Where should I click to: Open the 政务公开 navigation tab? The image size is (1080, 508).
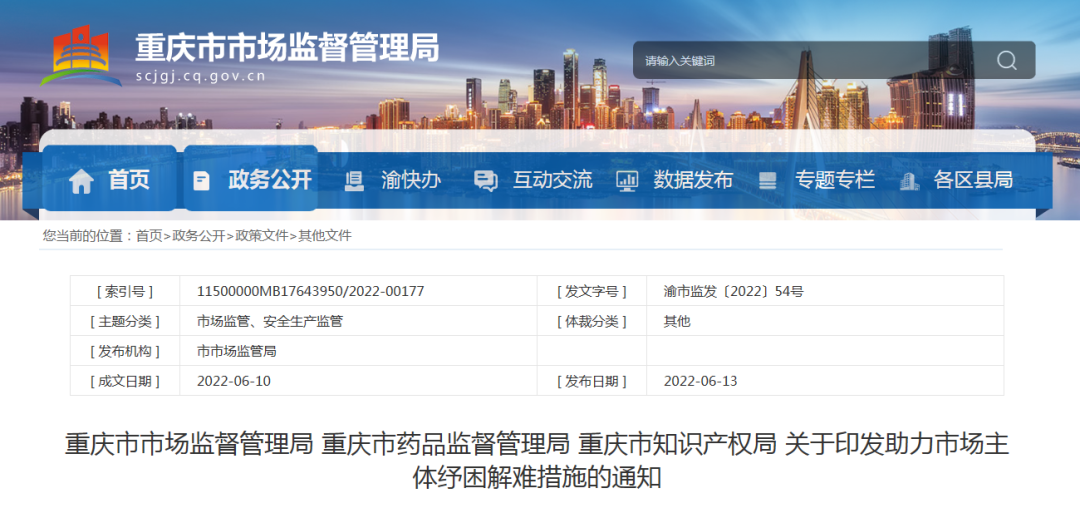point(270,180)
